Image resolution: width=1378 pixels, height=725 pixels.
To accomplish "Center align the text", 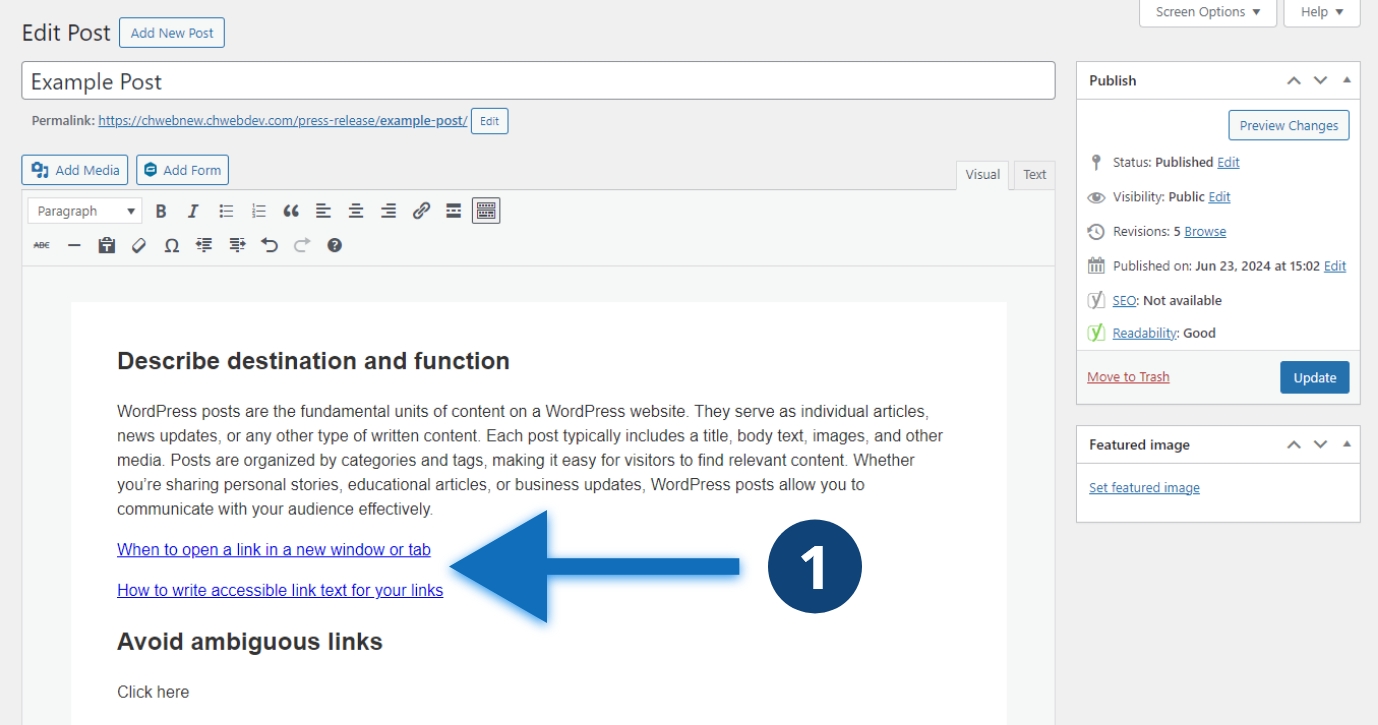I will coord(356,211).
